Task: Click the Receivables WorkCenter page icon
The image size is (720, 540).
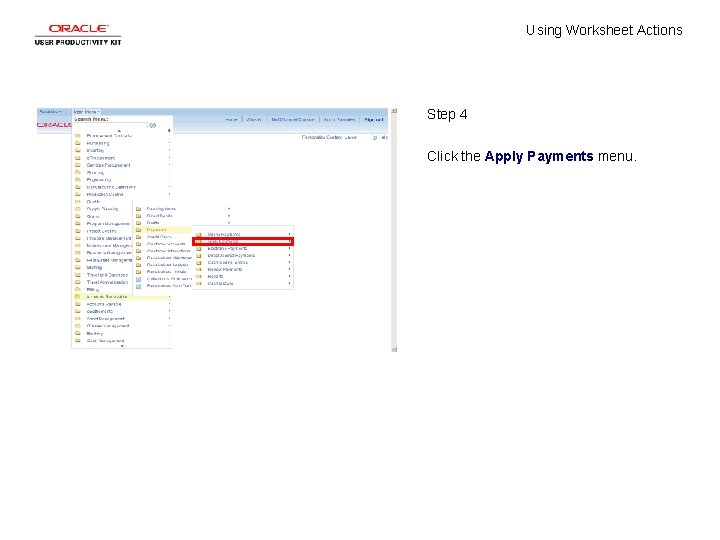Action: click(138, 286)
